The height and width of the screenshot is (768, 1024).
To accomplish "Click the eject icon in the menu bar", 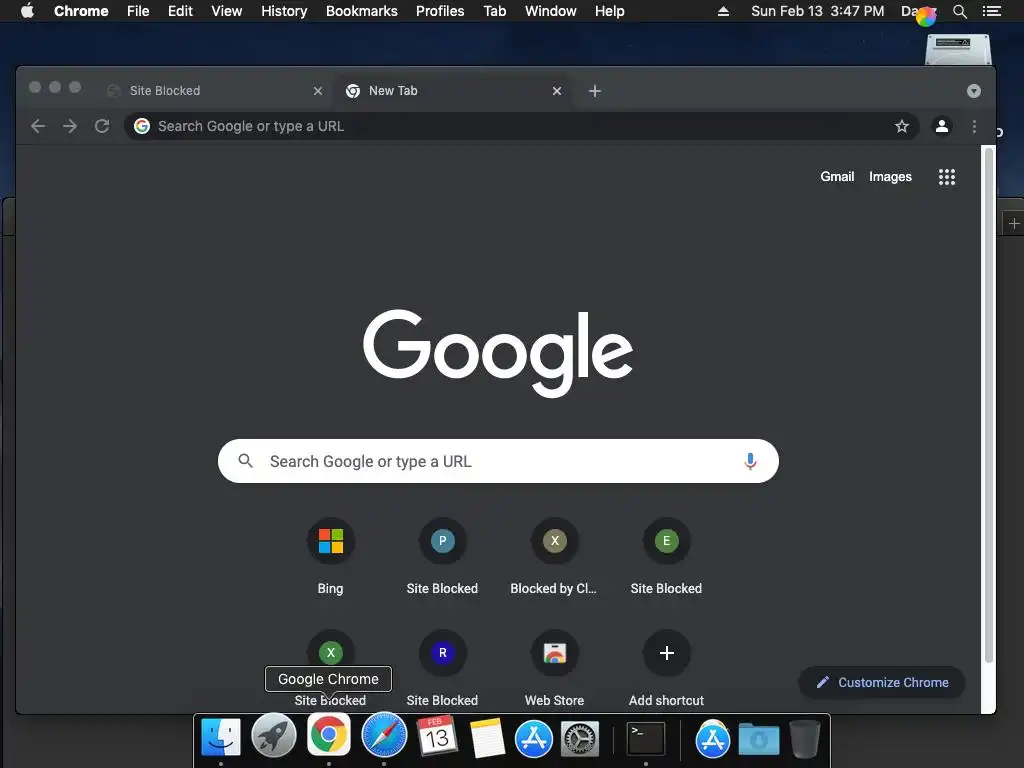I will click(x=723, y=11).
